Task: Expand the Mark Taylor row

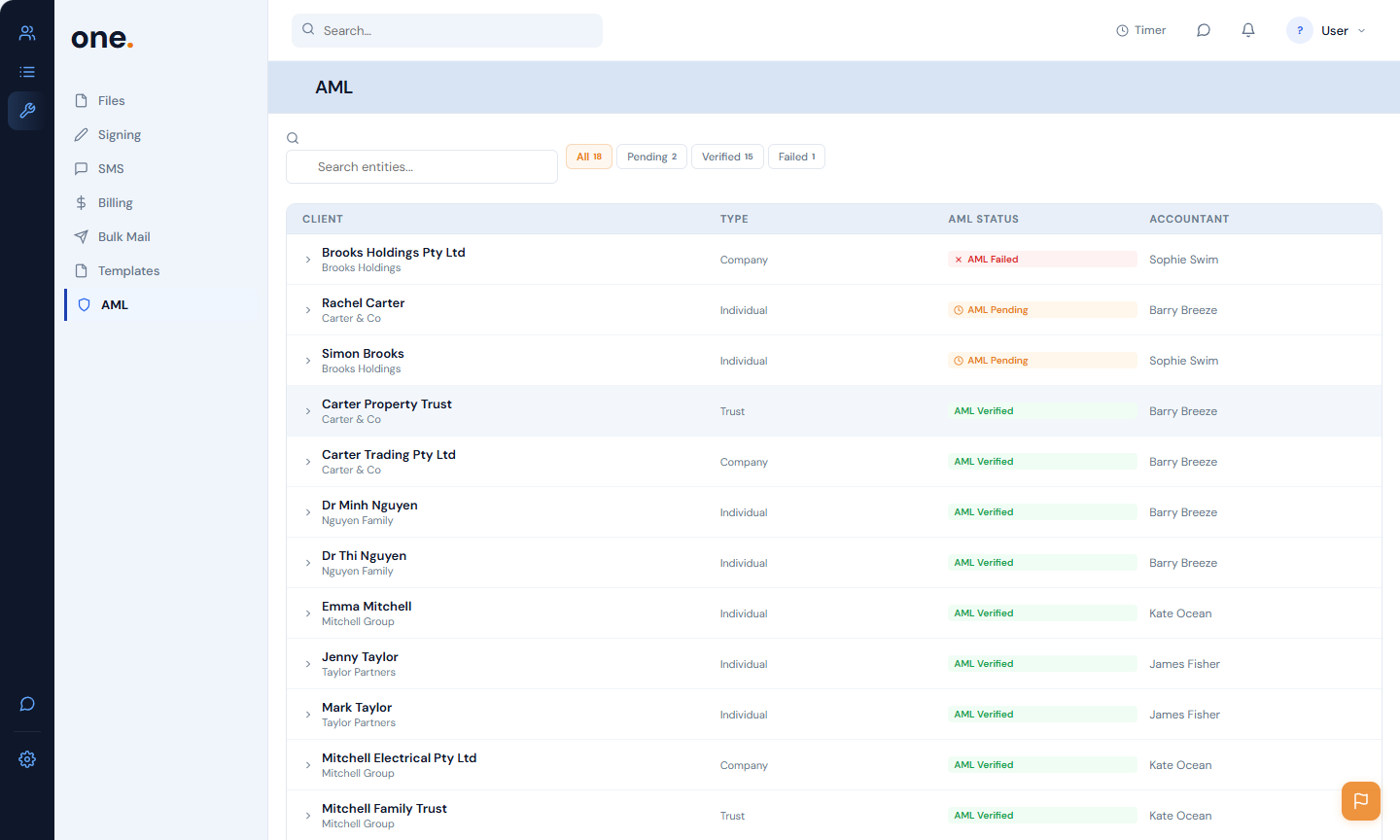Action: click(308, 715)
